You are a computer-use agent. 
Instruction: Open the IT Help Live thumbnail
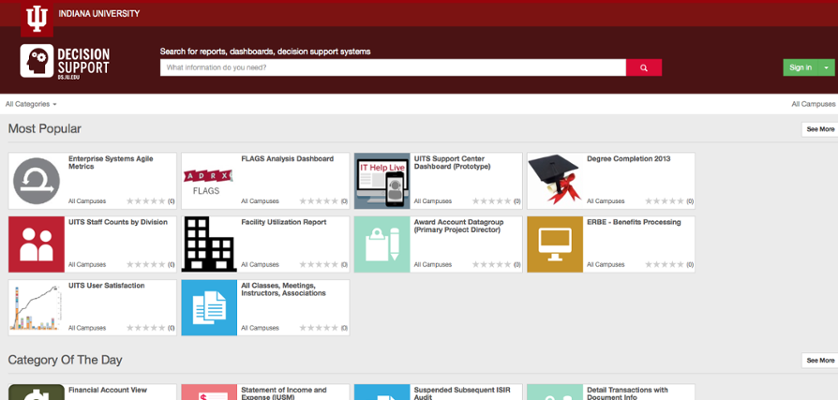point(382,181)
